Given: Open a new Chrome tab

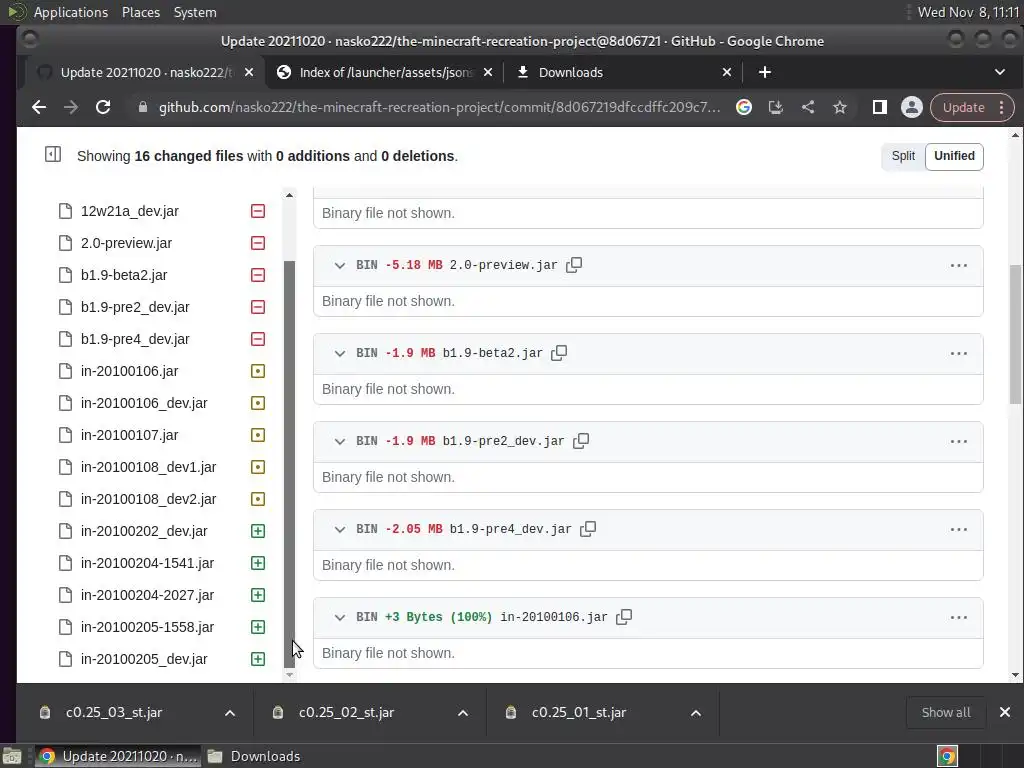Looking at the screenshot, I should tap(765, 72).
